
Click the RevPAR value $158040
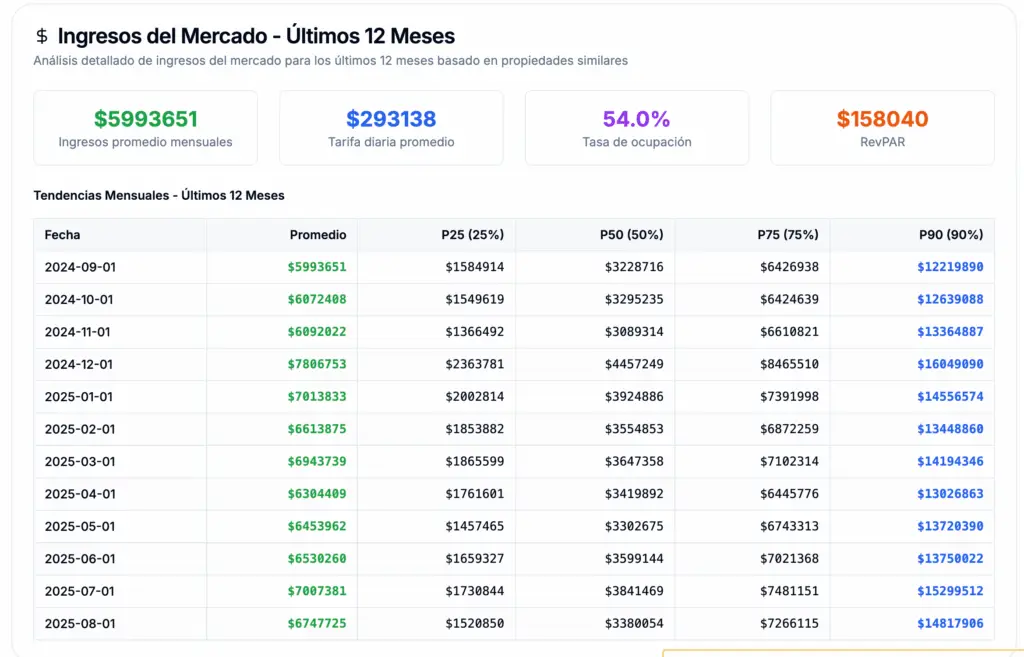click(882, 119)
